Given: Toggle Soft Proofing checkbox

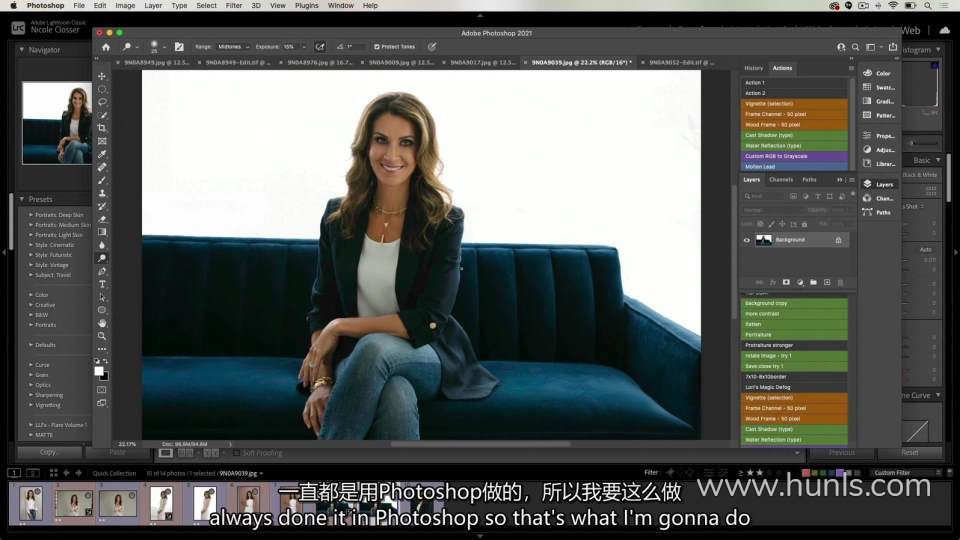Looking at the screenshot, I should coord(236,453).
